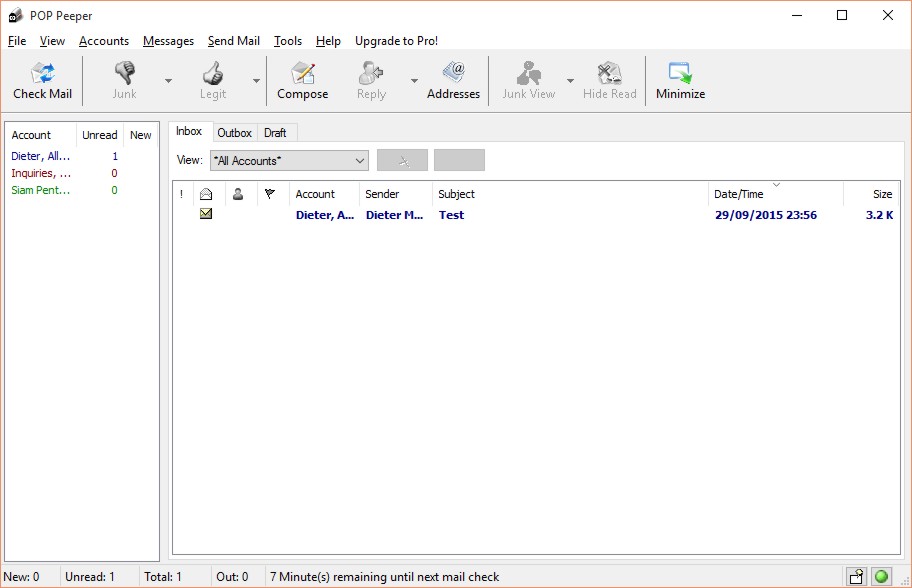Open the View menu
Viewport: 912px width, 588px height.
(52, 41)
